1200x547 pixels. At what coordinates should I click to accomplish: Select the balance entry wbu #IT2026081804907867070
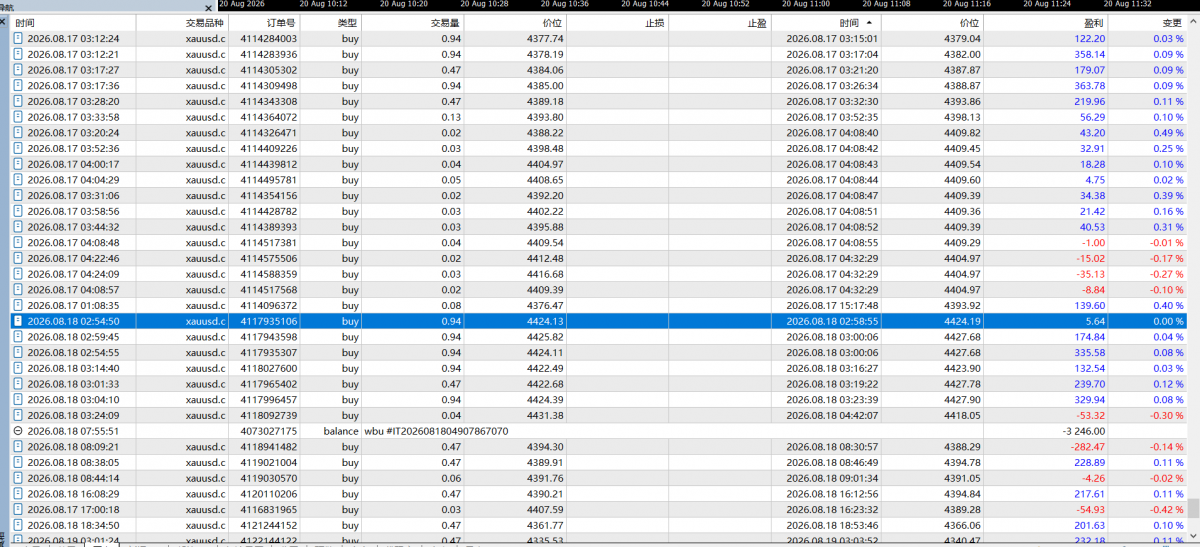point(437,430)
